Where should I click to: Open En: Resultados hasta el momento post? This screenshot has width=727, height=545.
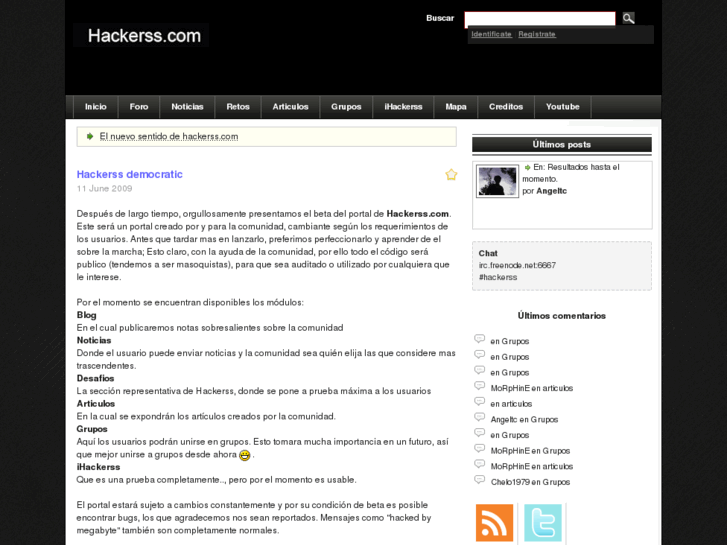tap(571, 173)
